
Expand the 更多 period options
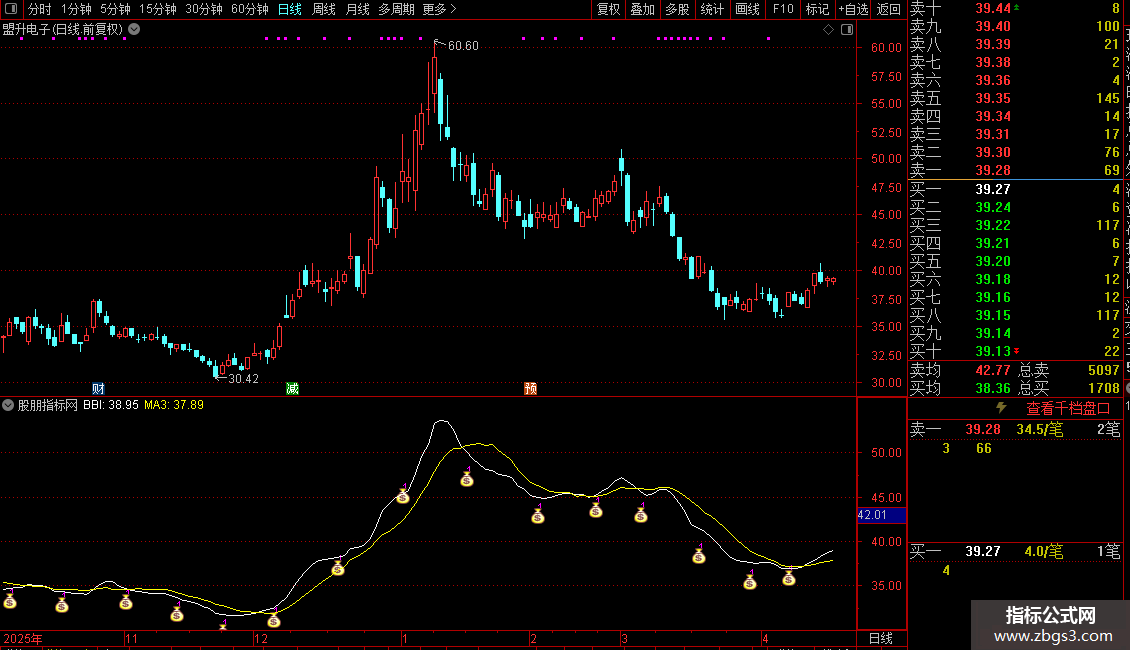[x=439, y=9]
